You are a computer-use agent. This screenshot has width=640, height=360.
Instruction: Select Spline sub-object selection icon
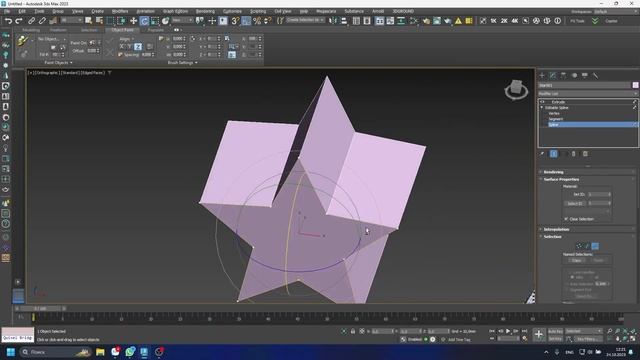(x=595, y=246)
